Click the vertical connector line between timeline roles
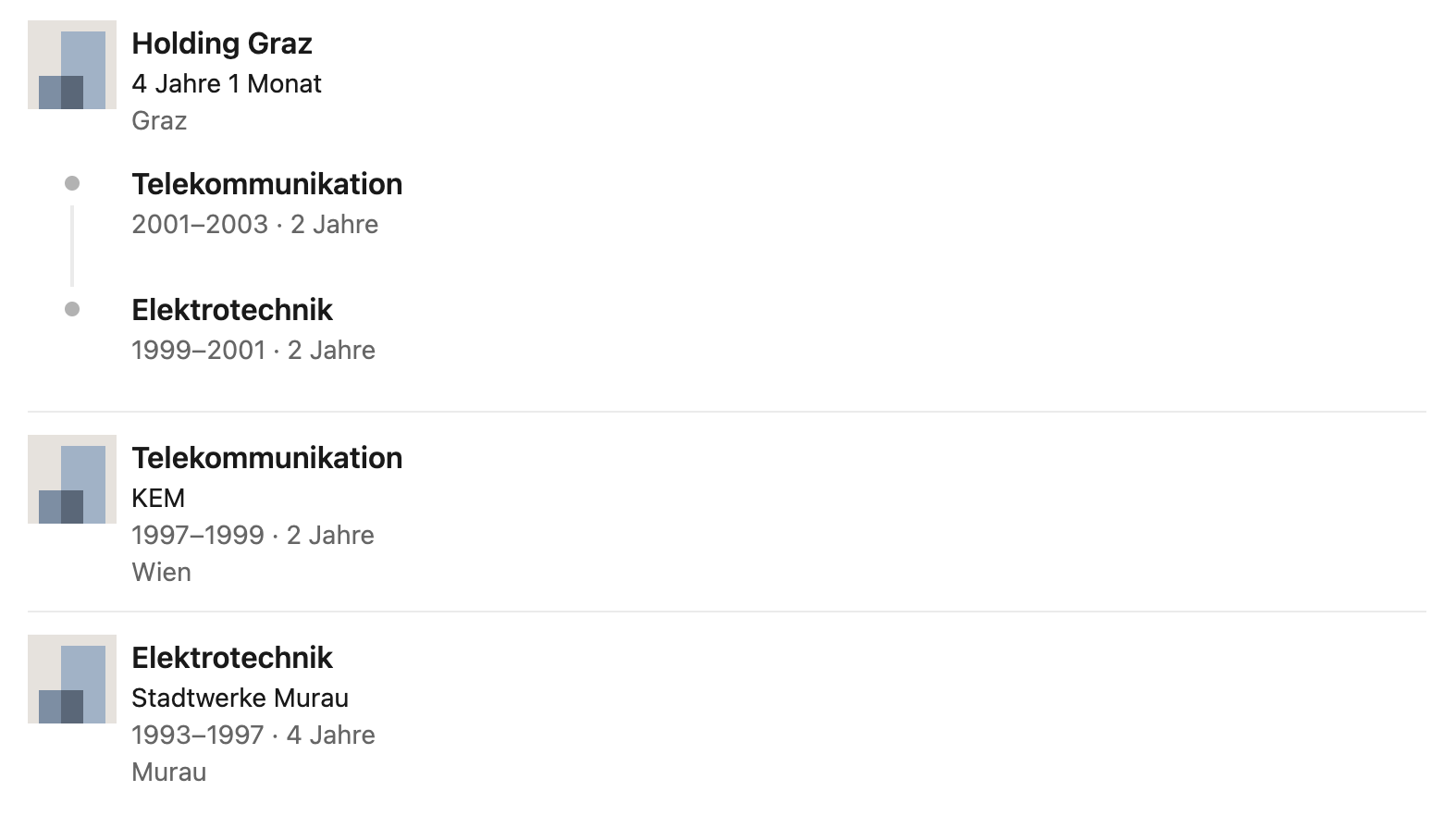 tap(72, 246)
